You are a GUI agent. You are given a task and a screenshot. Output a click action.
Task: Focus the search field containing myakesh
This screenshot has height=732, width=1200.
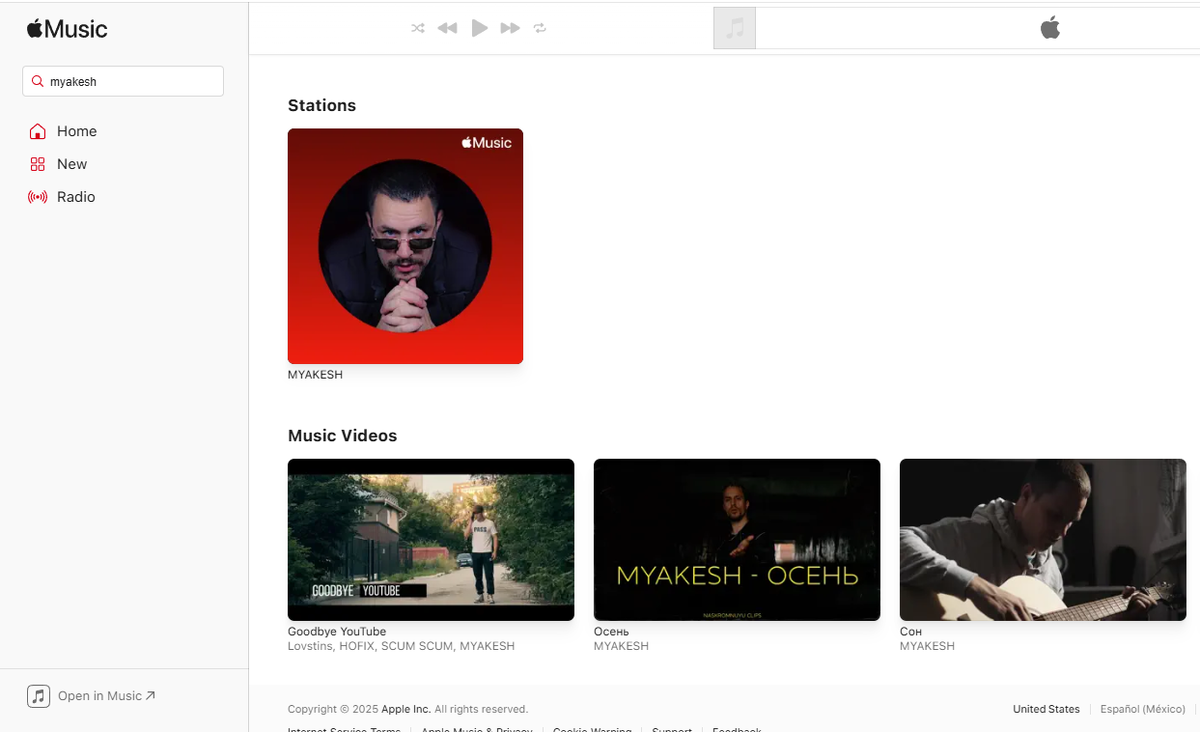coord(123,81)
